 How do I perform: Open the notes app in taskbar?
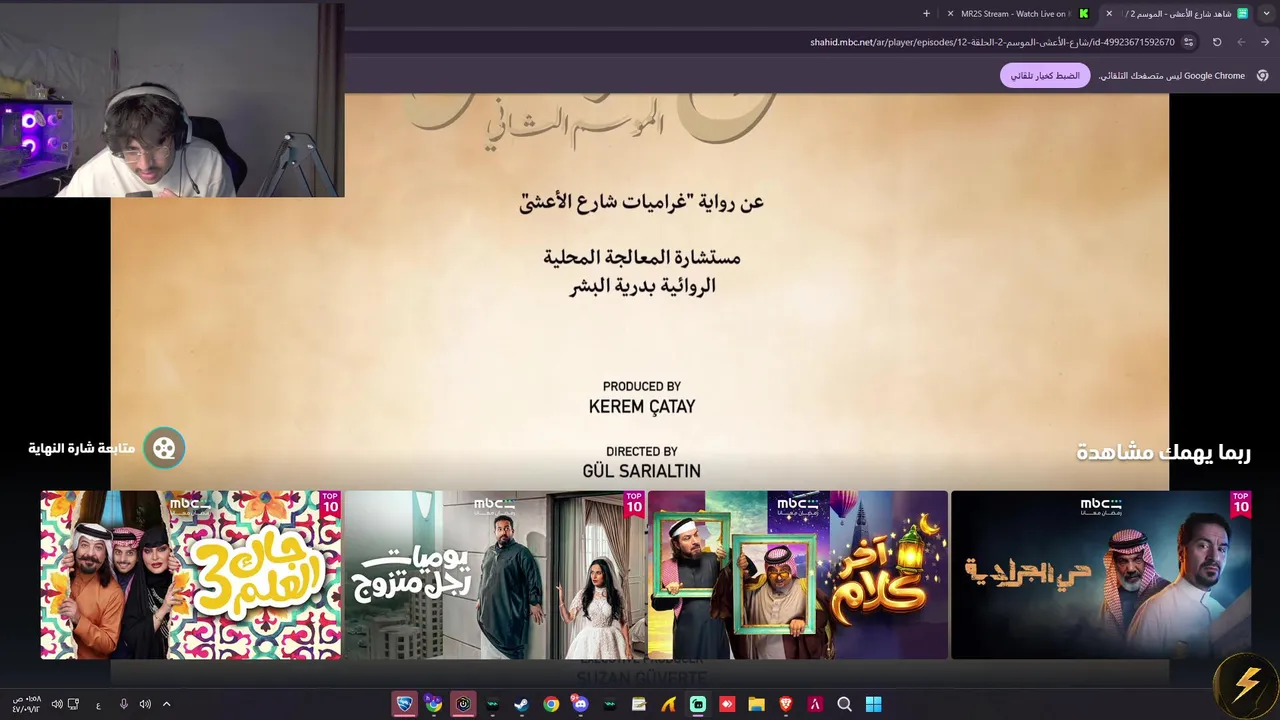[x=639, y=704]
